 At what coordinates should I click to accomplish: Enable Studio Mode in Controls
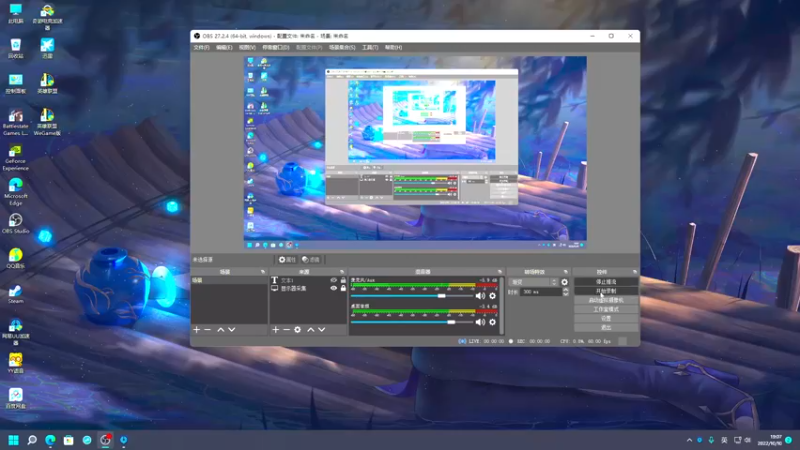(606, 309)
